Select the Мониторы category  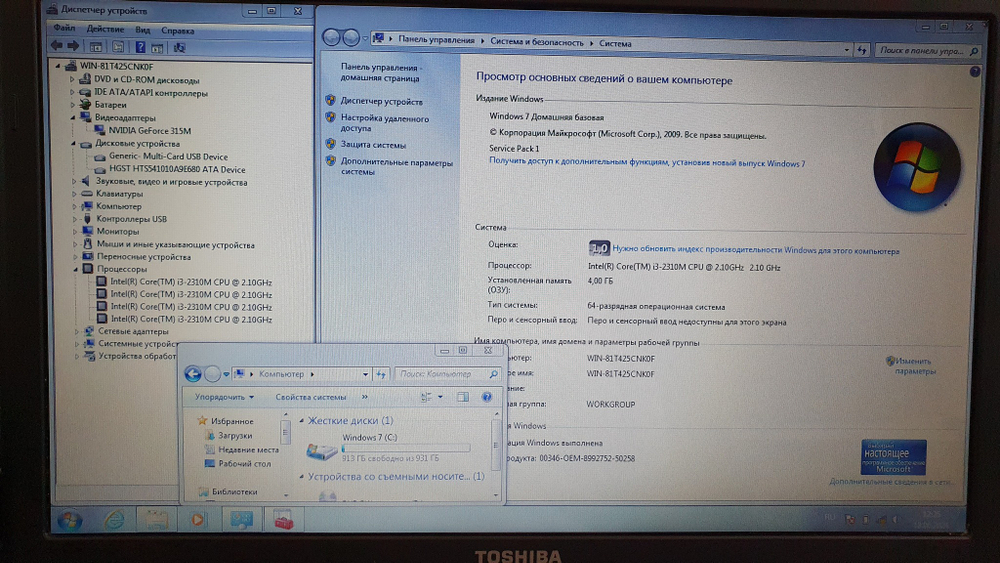click(117, 231)
